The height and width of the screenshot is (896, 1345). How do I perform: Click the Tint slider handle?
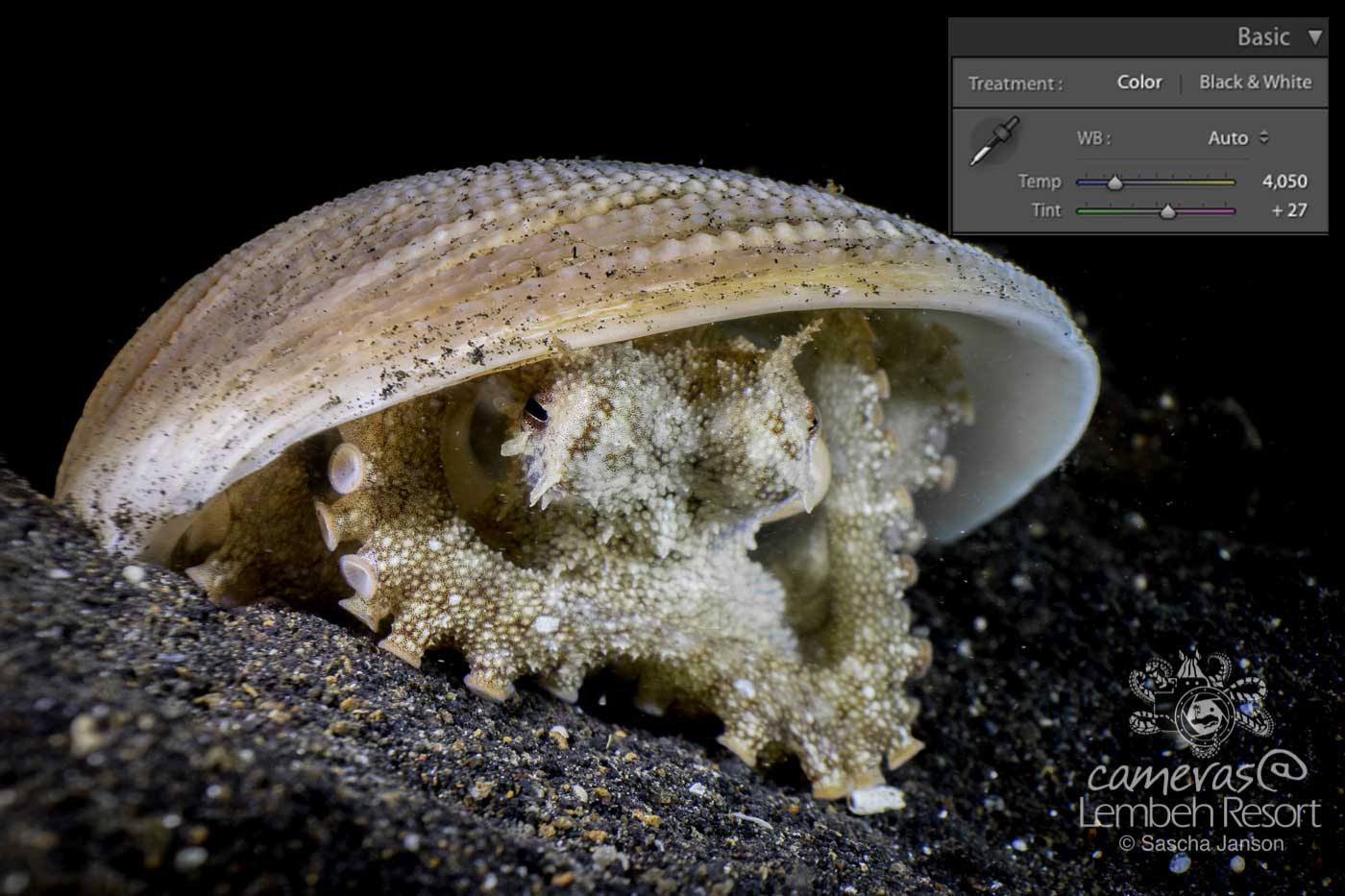(x=1167, y=211)
